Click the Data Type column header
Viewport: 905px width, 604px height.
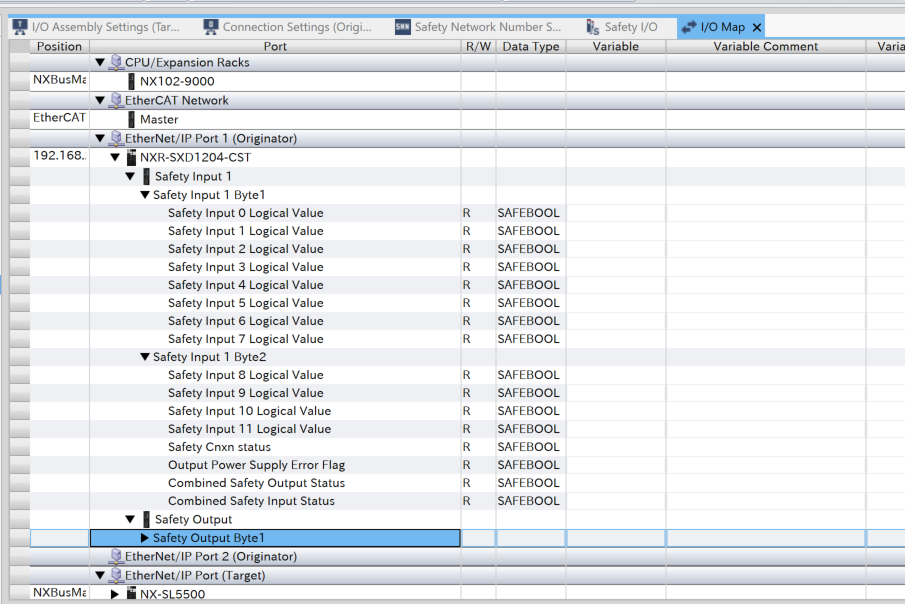pos(531,46)
